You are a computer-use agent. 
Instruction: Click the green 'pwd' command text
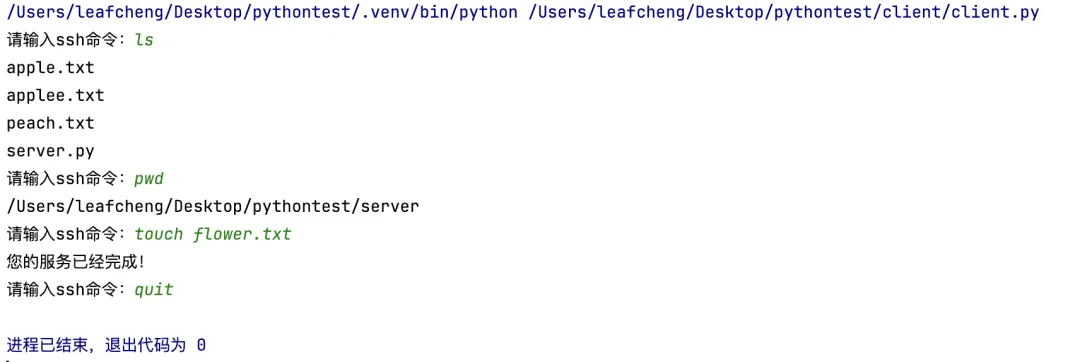[x=149, y=179]
